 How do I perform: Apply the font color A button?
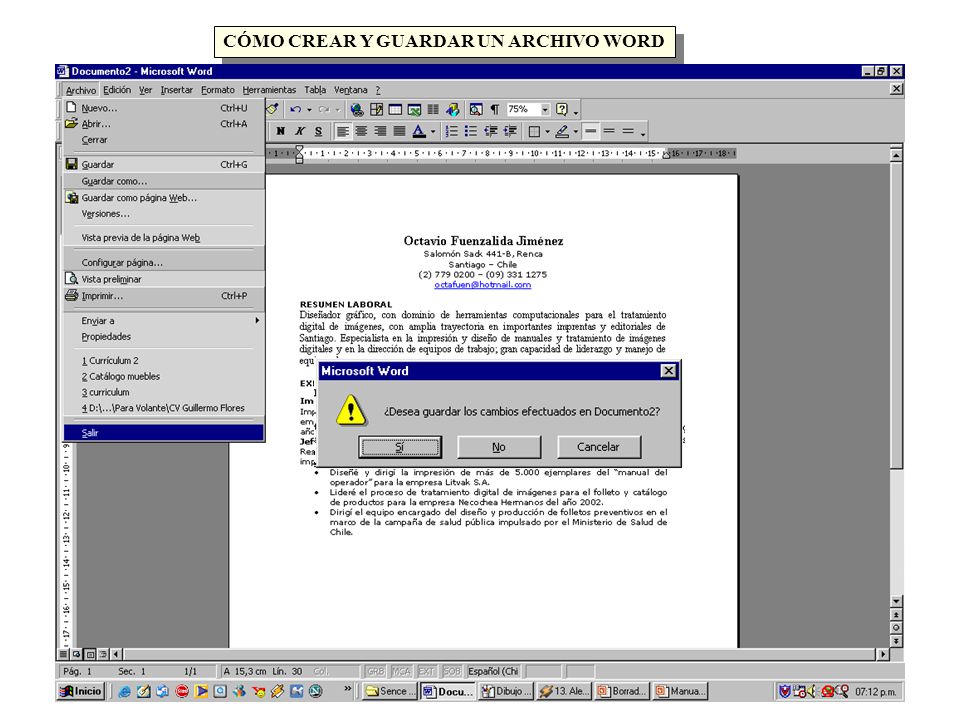pyautogui.click(x=419, y=131)
